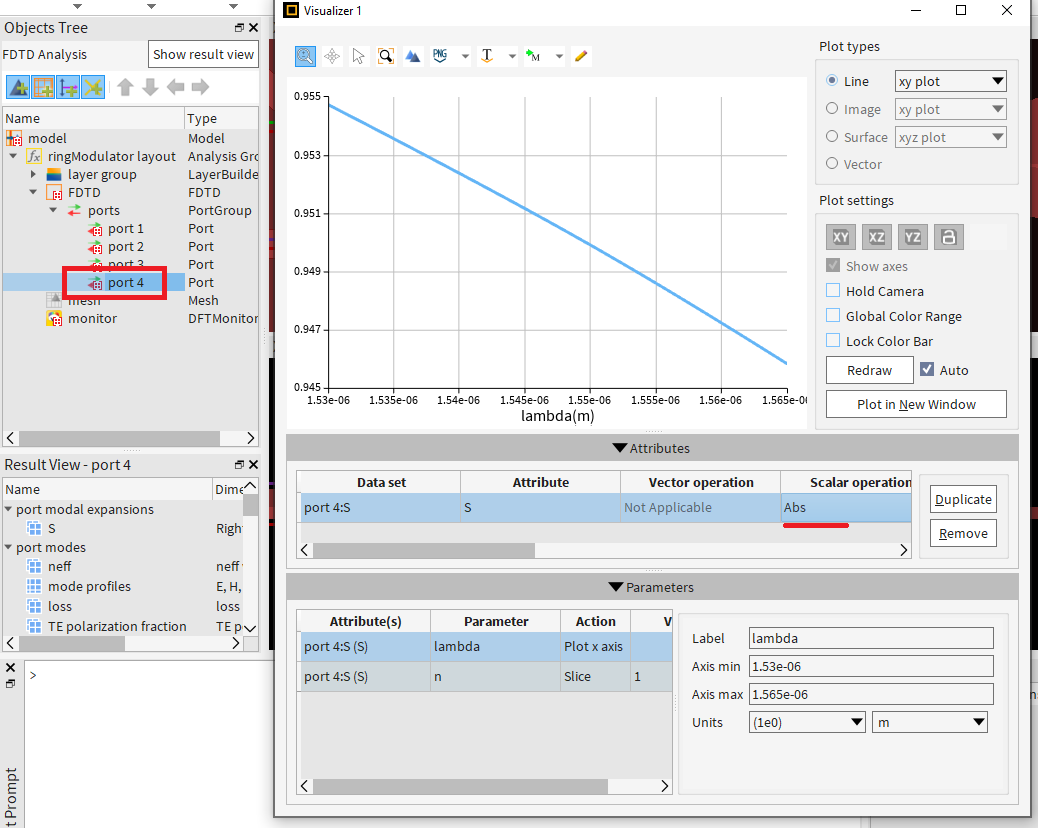Select the neff result in Result View
1038x828 pixels.
coord(60,567)
